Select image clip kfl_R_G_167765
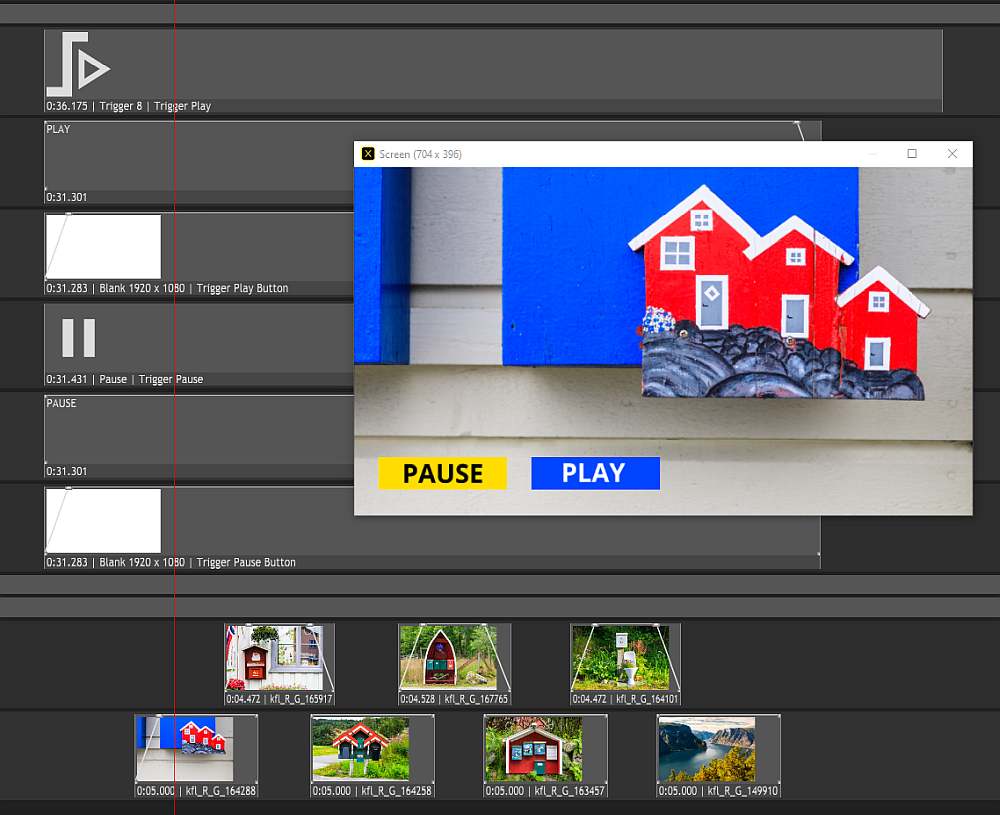Image resolution: width=1000 pixels, height=815 pixels. point(453,657)
